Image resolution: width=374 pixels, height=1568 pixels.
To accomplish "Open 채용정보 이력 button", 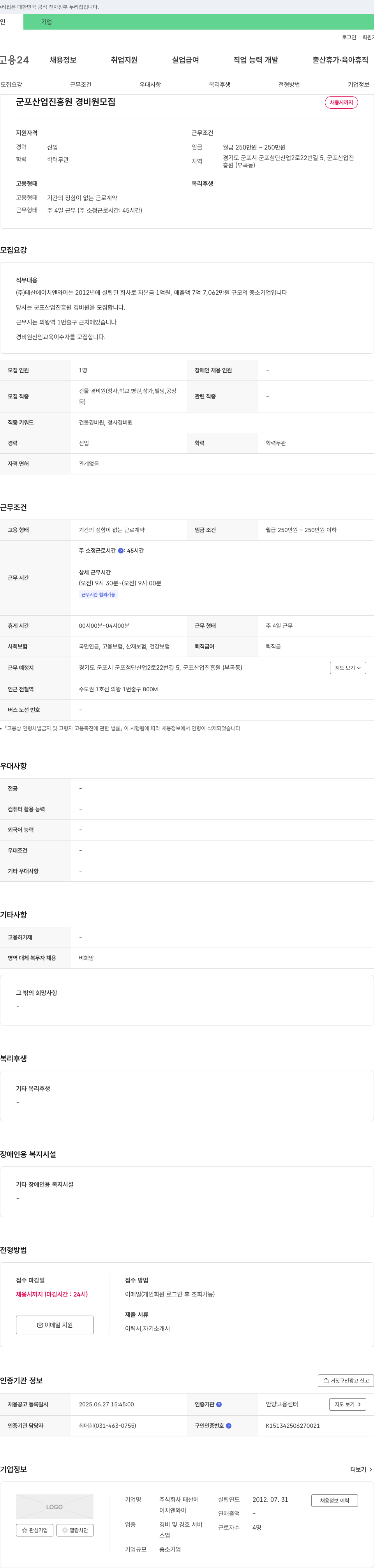I will click(x=334, y=1501).
